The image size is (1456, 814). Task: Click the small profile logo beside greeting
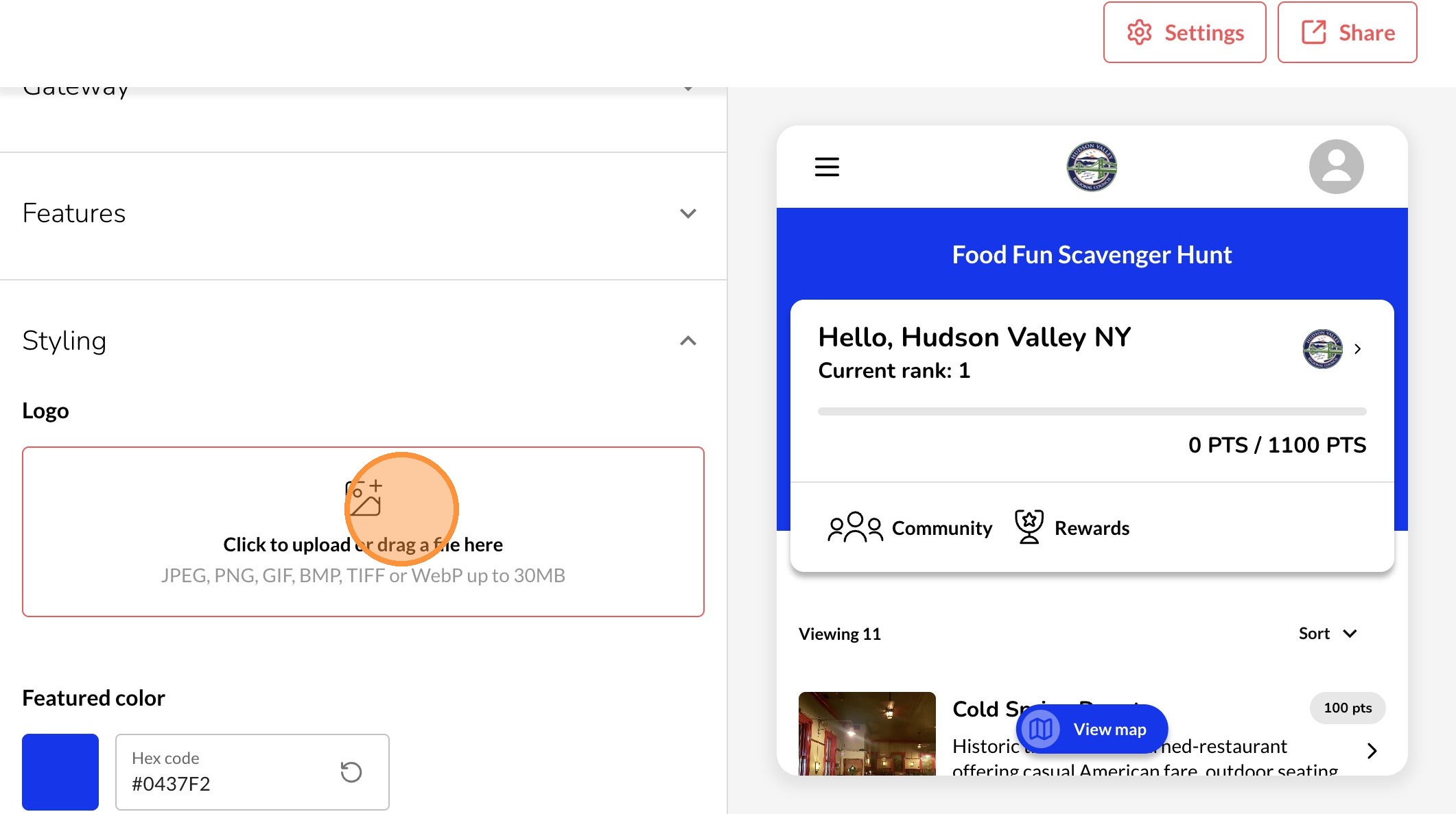(1322, 349)
